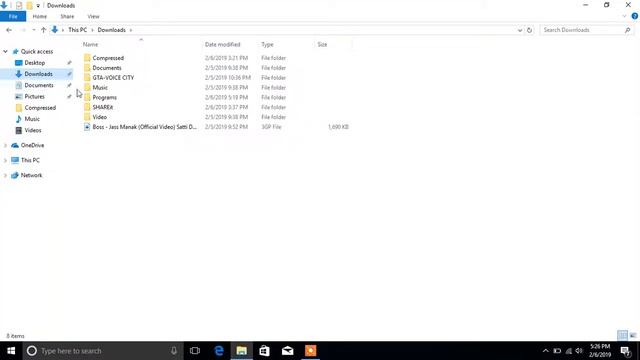Viewport: 640px width, 360px height.
Task: Go back with the back arrow
Action: click(9, 30)
